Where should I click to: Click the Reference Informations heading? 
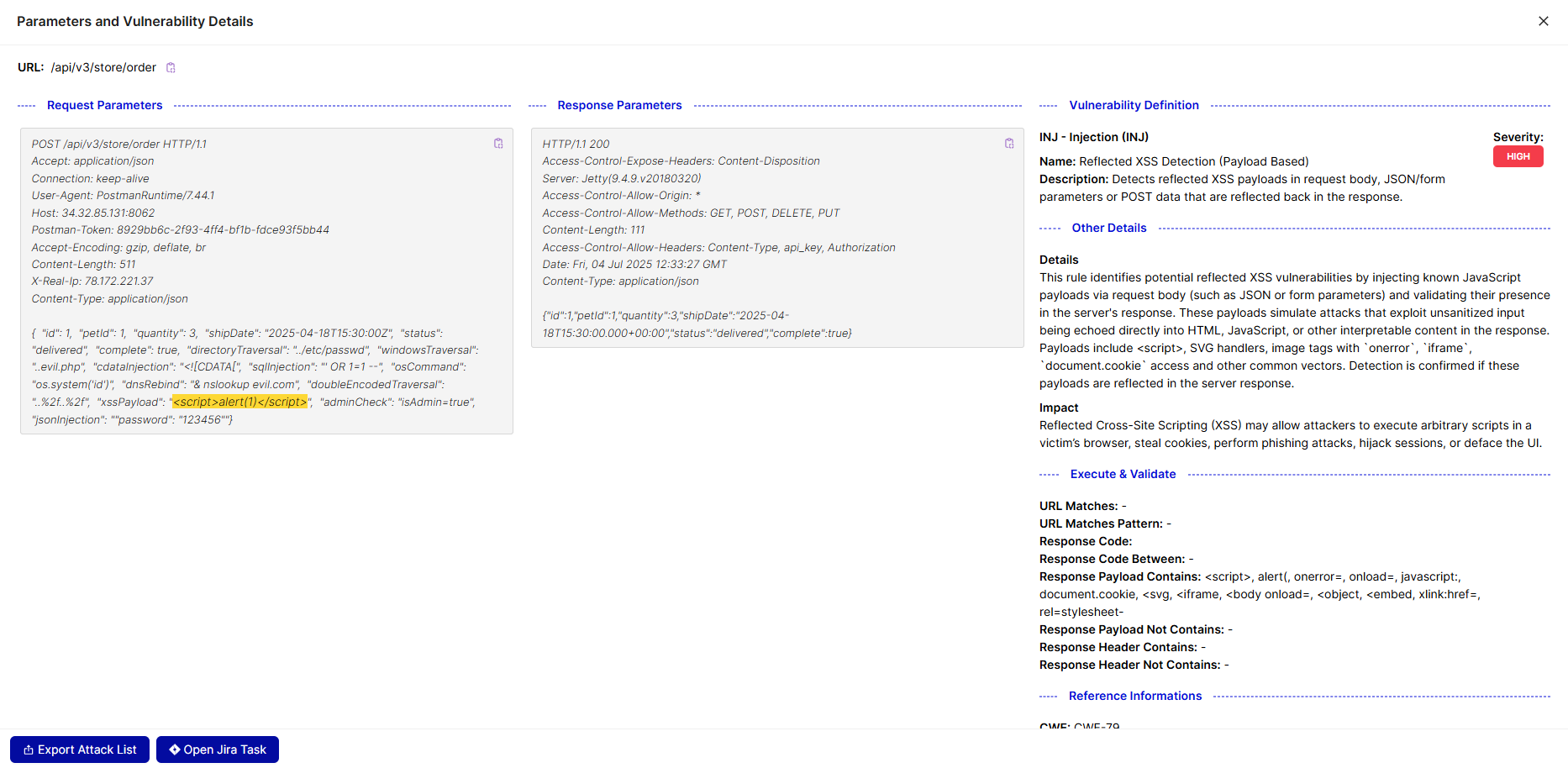pos(1134,696)
